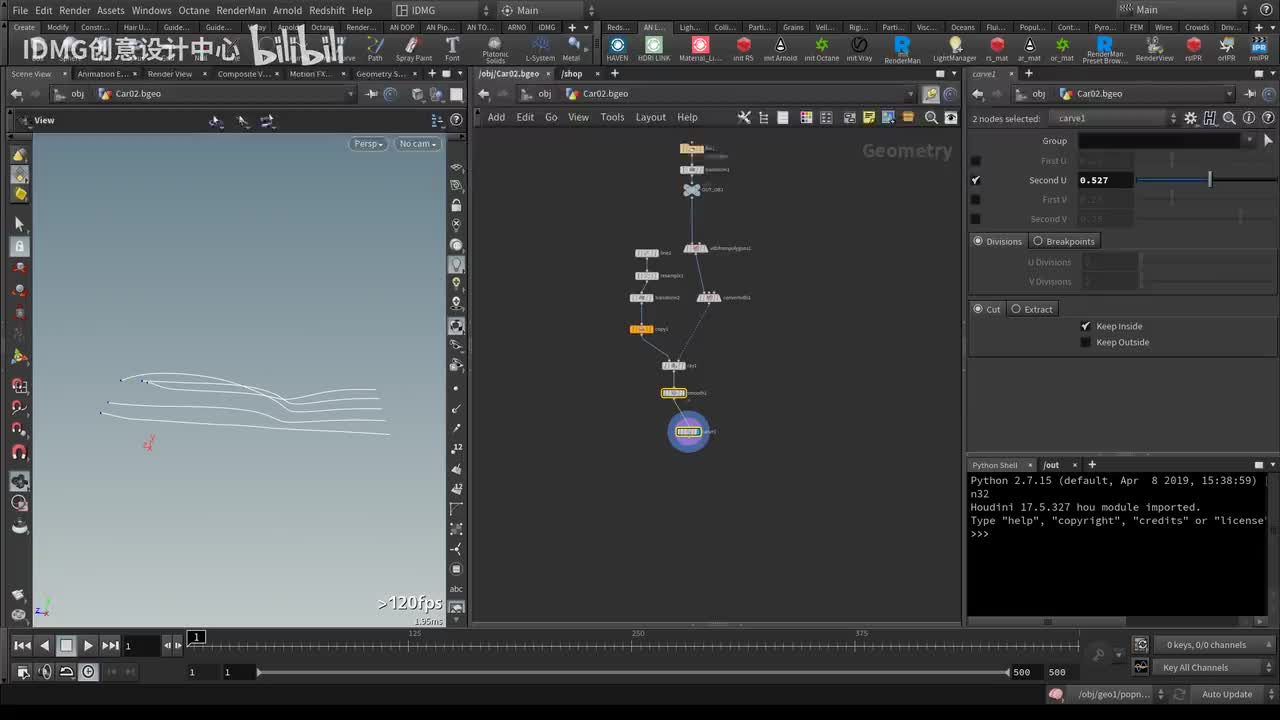Toggle the Second U checkbox
1280x720 pixels.
pos(976,180)
